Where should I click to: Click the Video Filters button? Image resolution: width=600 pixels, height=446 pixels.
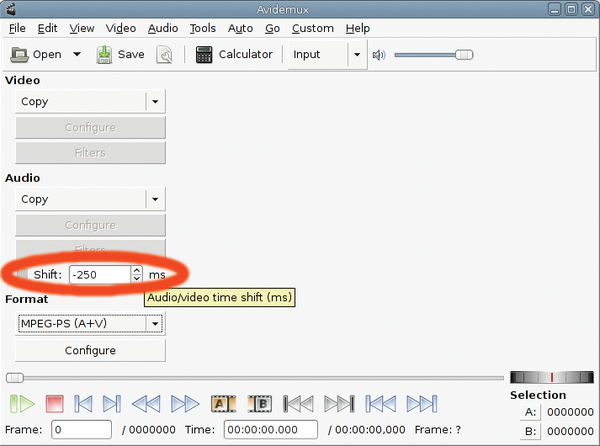90,153
